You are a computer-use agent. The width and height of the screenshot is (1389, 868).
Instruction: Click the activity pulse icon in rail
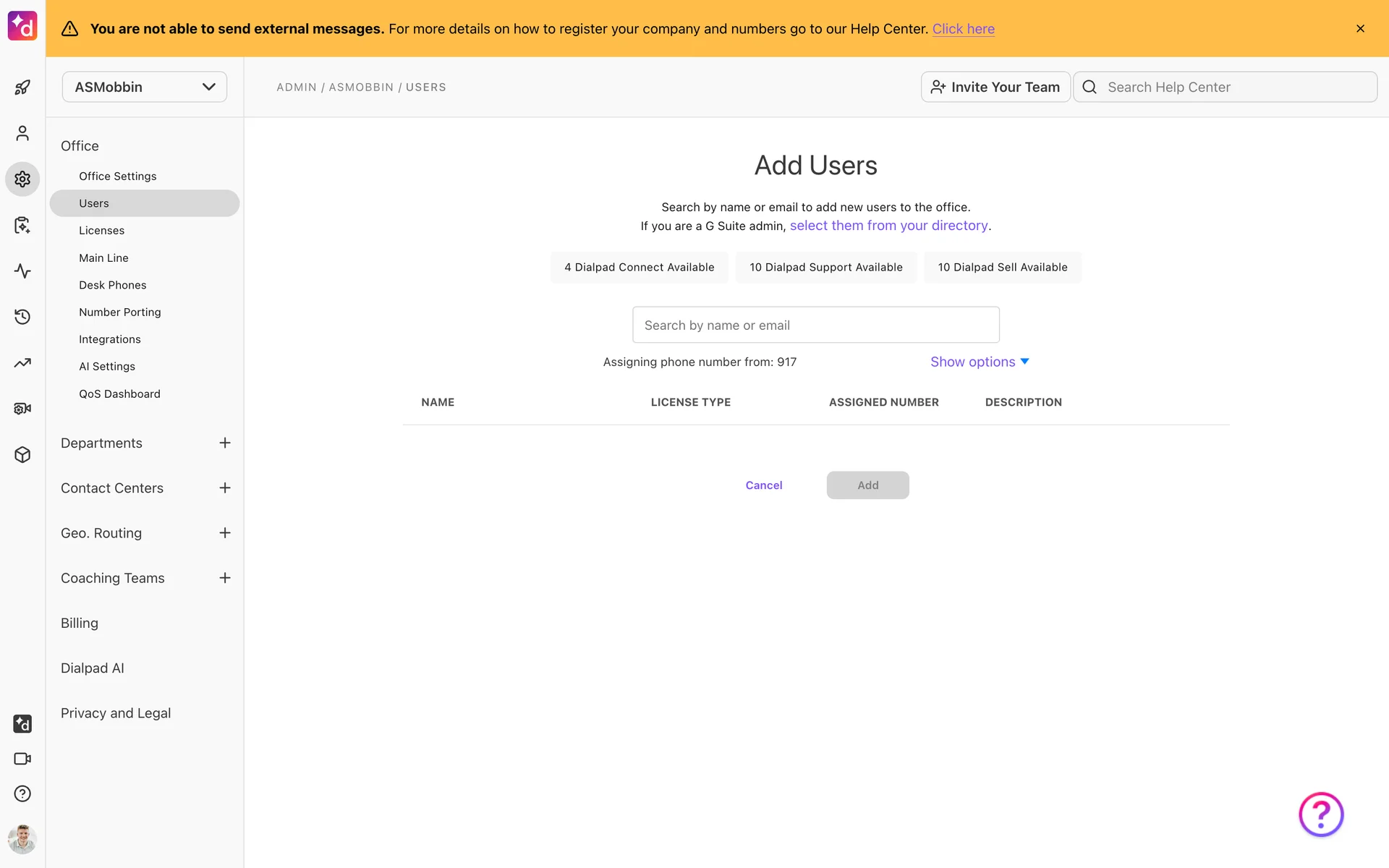tap(22, 271)
